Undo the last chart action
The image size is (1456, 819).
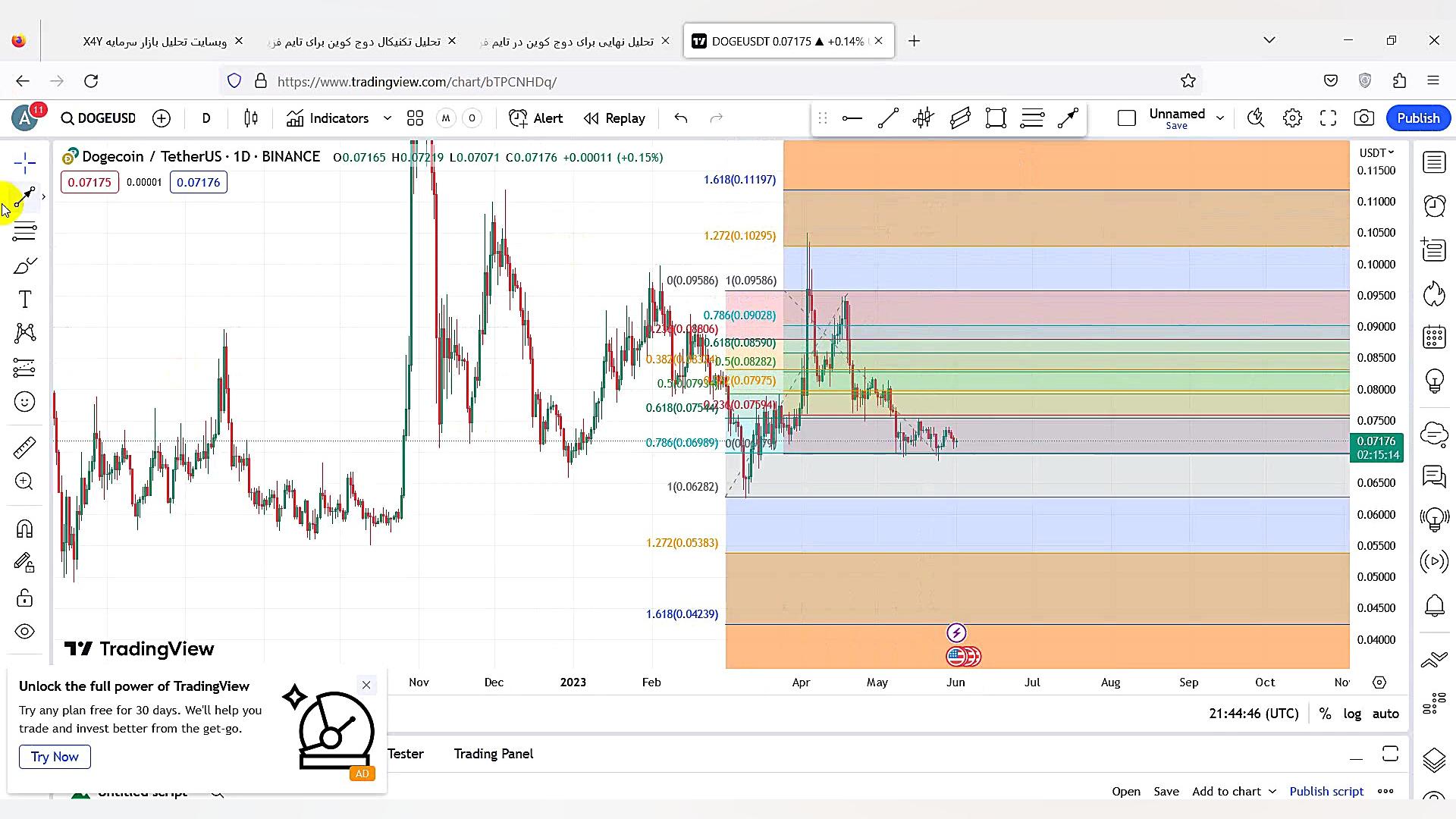coord(681,118)
